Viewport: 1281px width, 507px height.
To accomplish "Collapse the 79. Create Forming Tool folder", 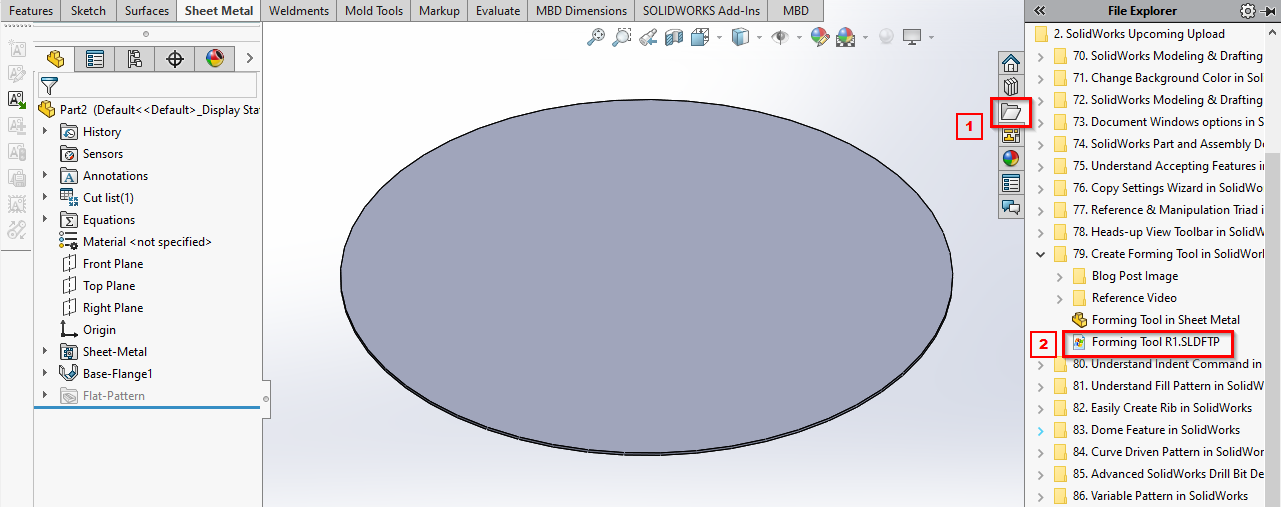I will tap(1040, 254).
